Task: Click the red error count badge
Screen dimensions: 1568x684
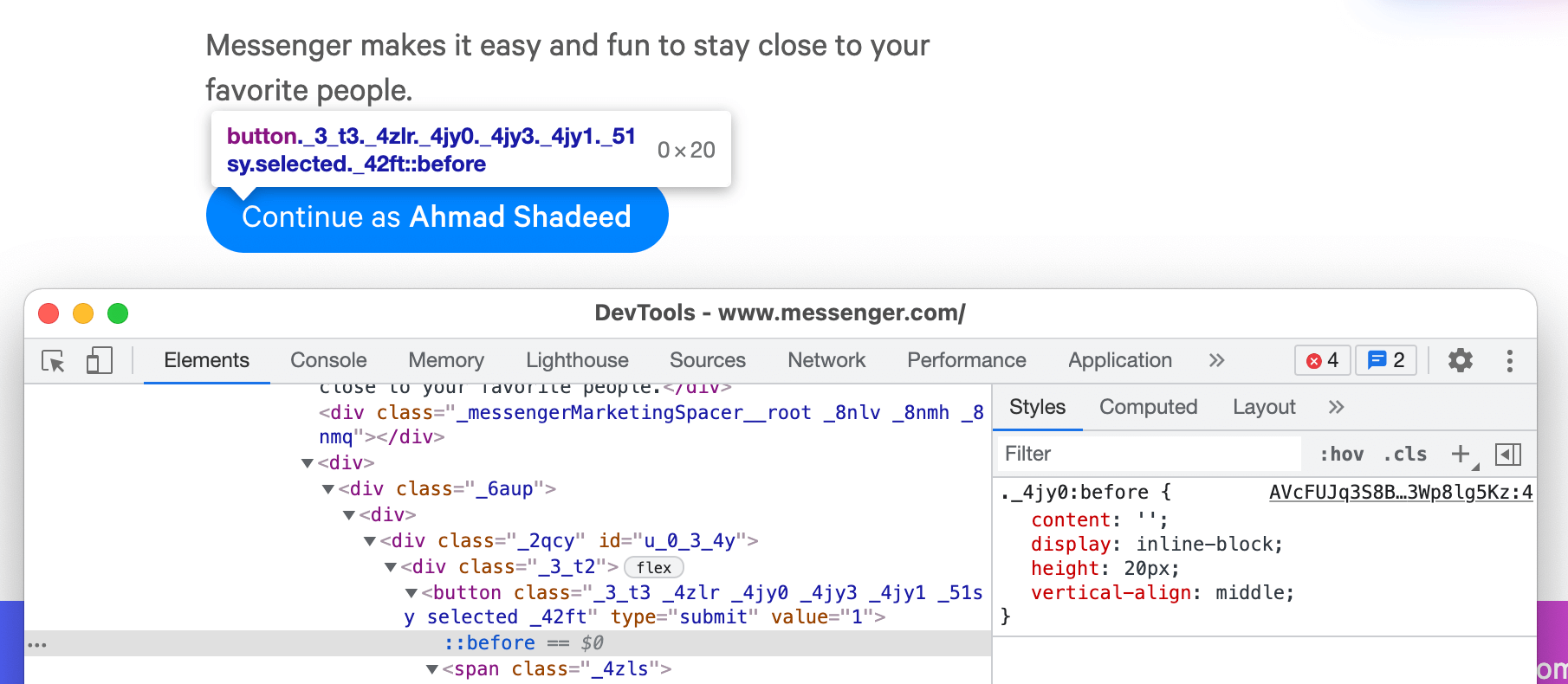Action: [1322, 360]
